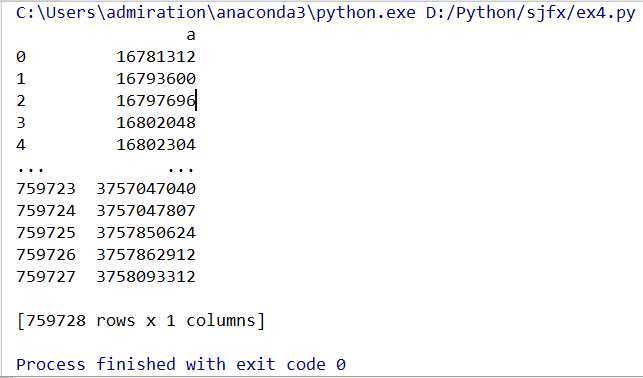Click value 3757047040 in row 759723
The height and width of the screenshot is (378, 643).
[146, 189]
